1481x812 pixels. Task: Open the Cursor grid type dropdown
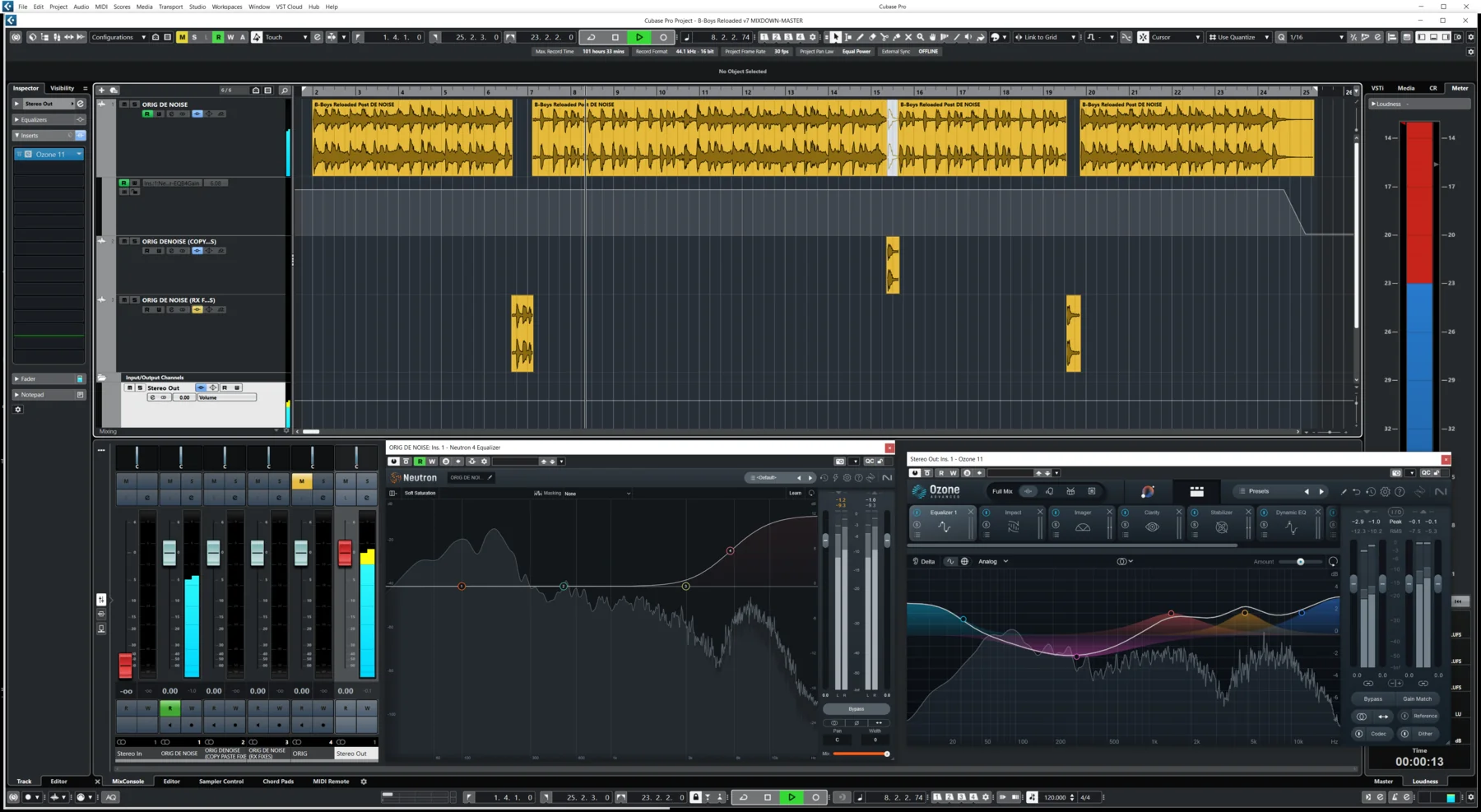coord(1175,37)
